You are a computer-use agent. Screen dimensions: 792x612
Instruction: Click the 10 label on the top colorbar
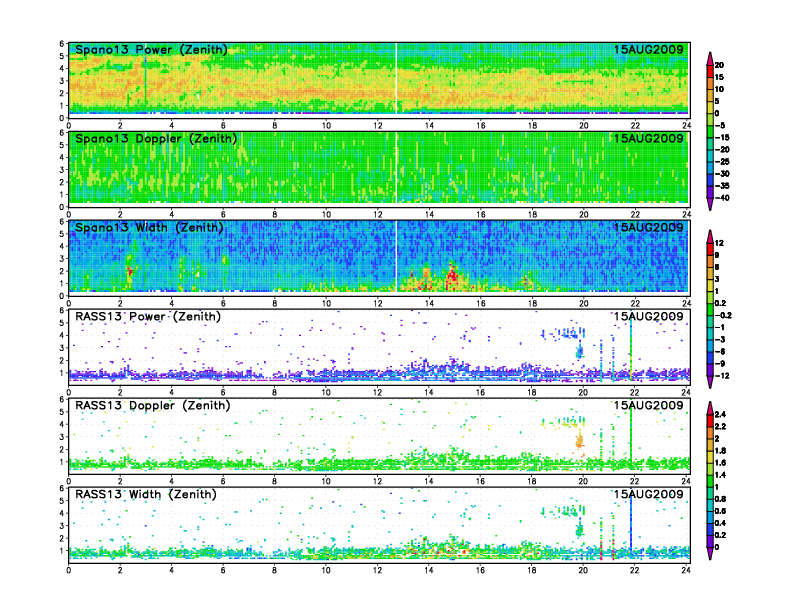click(719, 89)
